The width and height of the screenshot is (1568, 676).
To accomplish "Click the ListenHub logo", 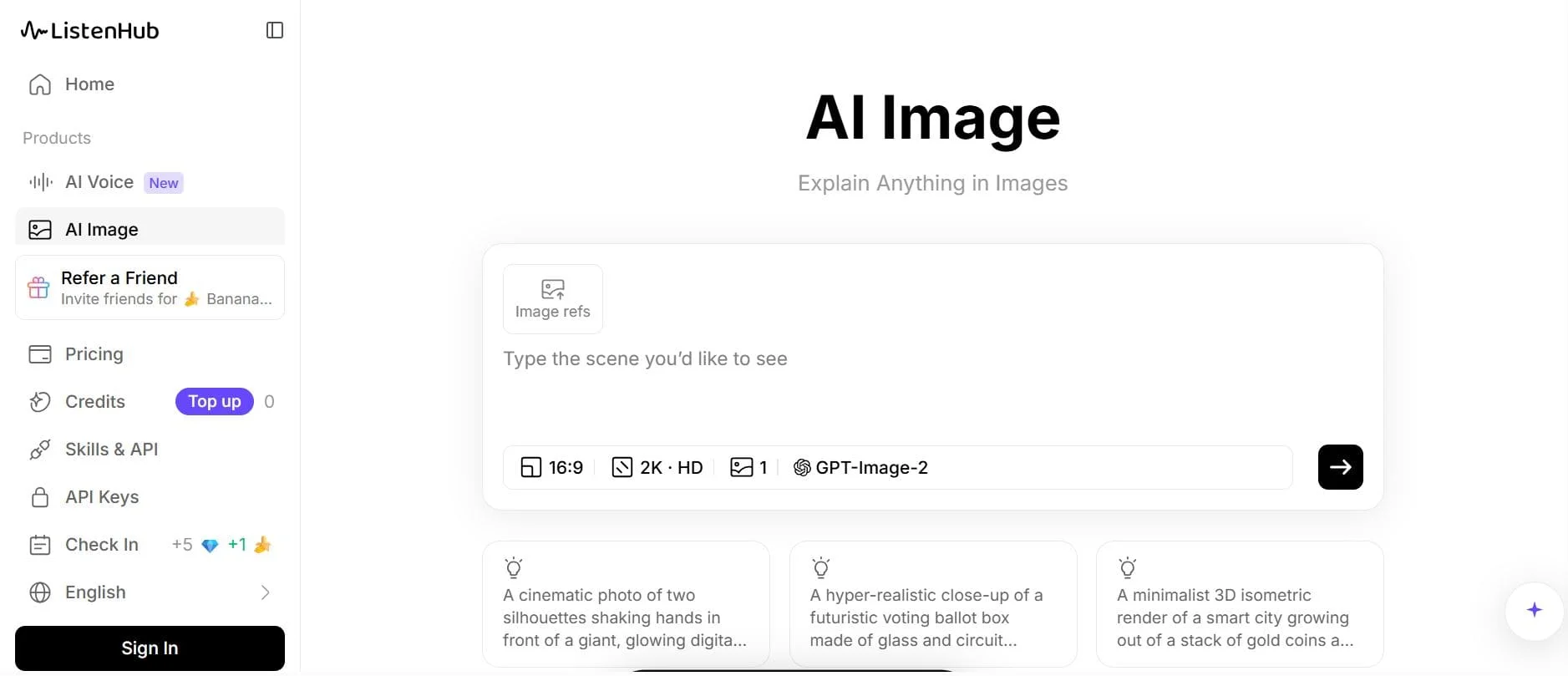I will tap(89, 31).
